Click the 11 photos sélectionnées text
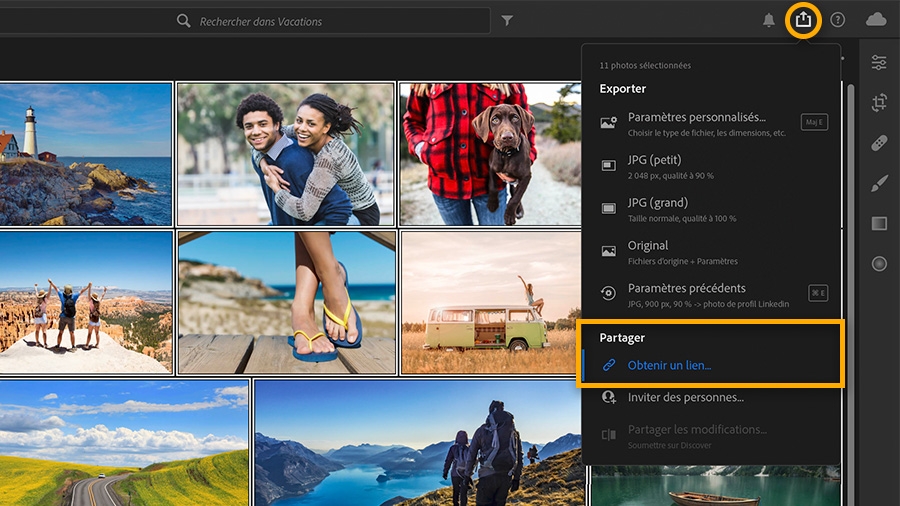The width and height of the screenshot is (900, 506). tap(645, 65)
